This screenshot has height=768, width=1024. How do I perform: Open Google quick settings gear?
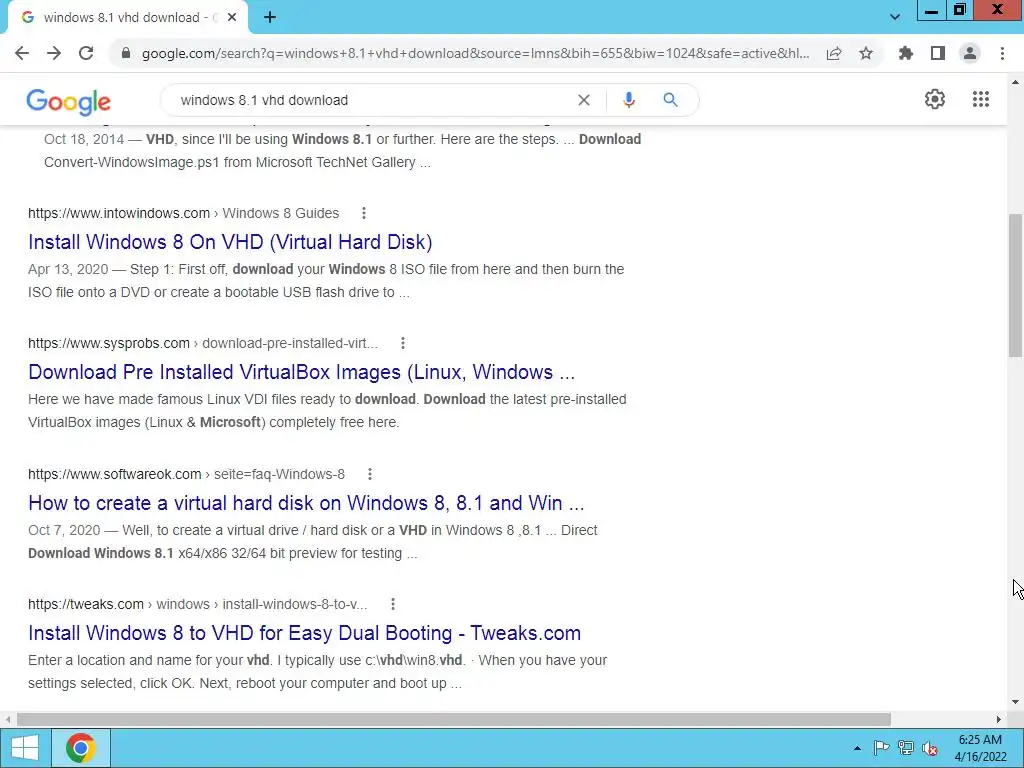click(935, 99)
